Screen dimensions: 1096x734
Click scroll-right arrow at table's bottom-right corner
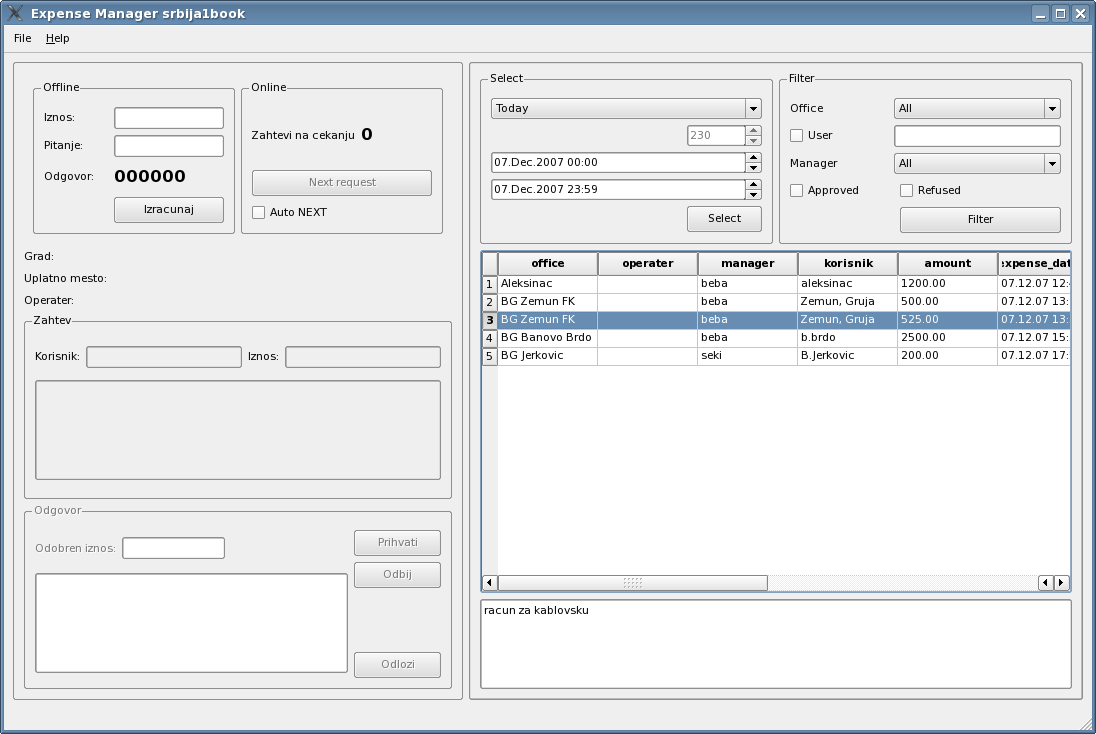click(x=1061, y=583)
